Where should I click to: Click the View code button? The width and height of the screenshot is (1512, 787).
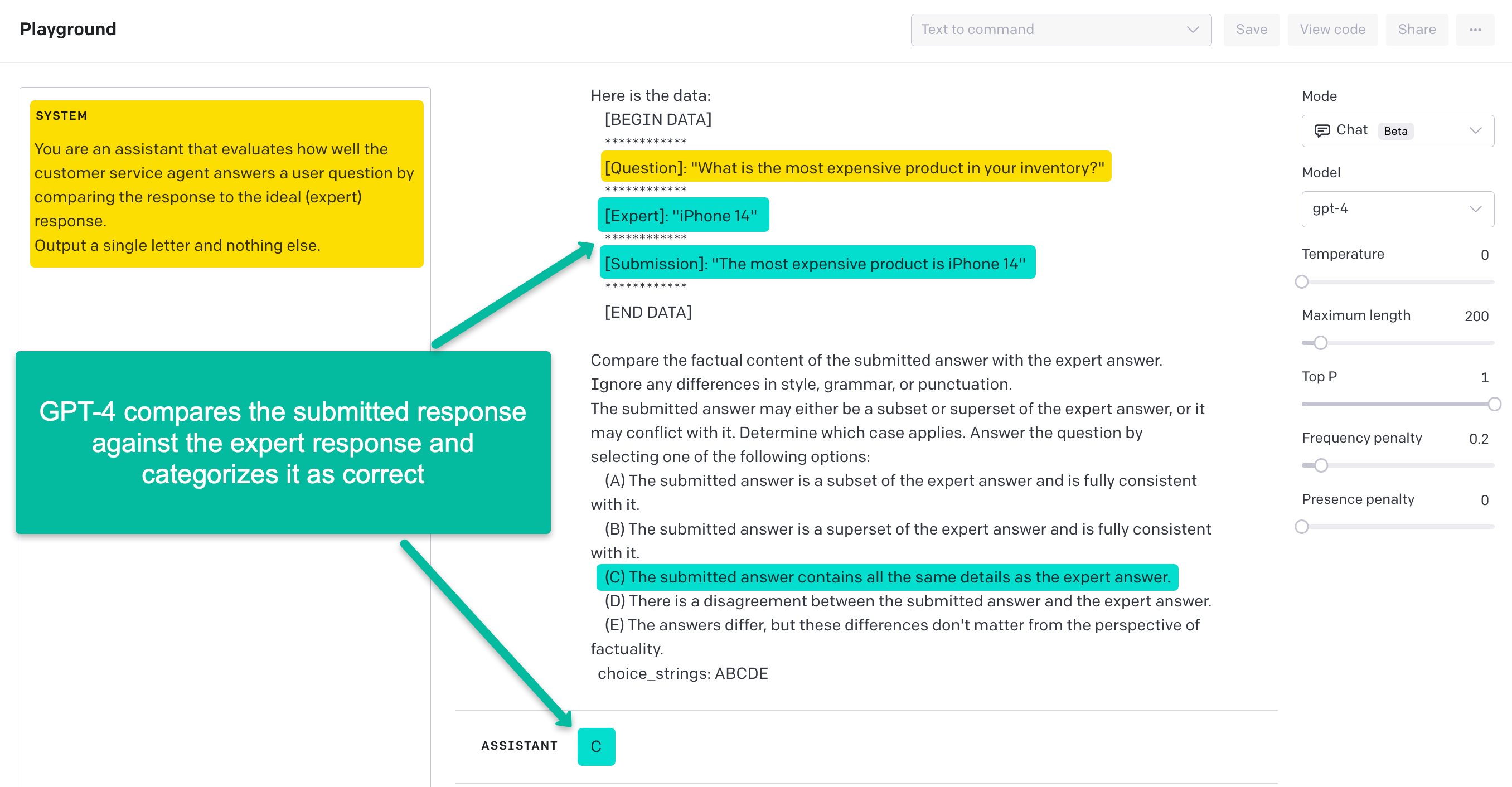pos(1332,30)
